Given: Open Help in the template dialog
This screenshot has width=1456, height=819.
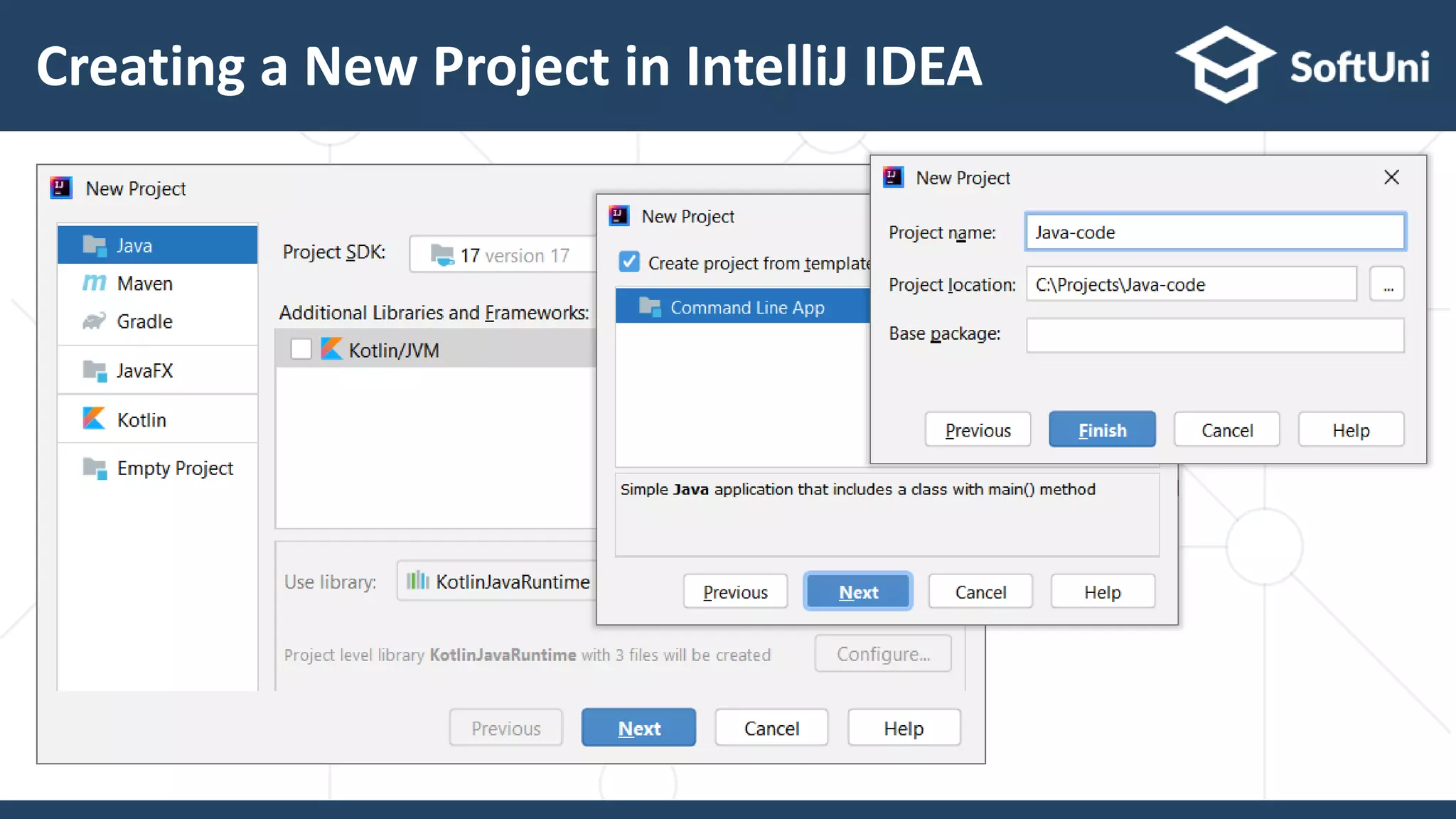Looking at the screenshot, I should [x=1103, y=591].
